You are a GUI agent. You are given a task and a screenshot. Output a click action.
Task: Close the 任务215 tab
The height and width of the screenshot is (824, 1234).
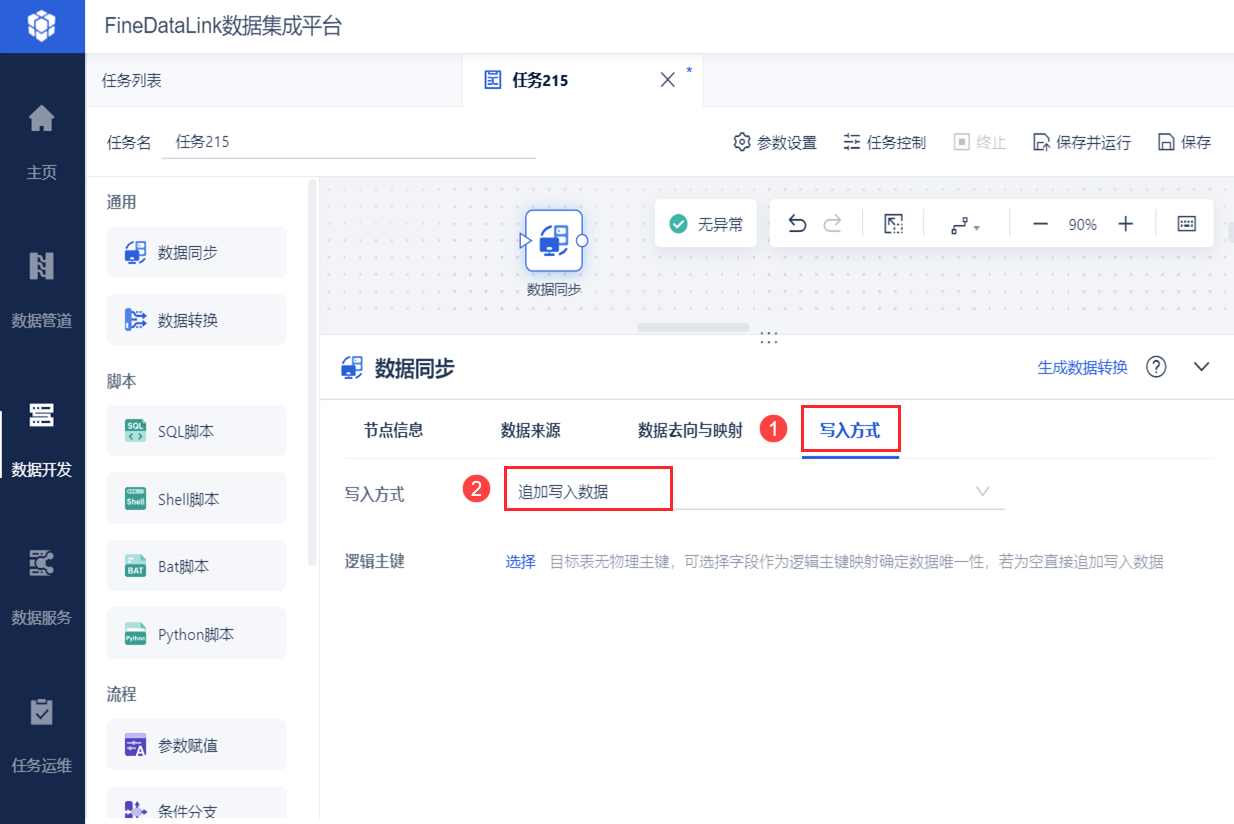click(x=668, y=81)
